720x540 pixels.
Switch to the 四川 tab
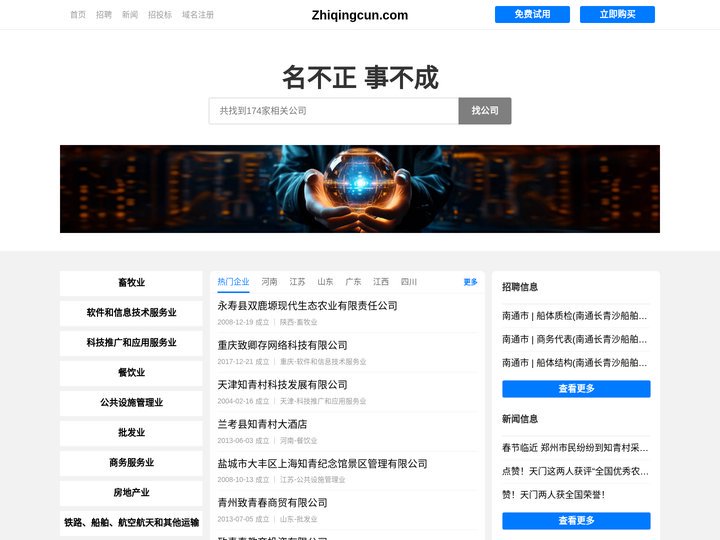point(409,282)
